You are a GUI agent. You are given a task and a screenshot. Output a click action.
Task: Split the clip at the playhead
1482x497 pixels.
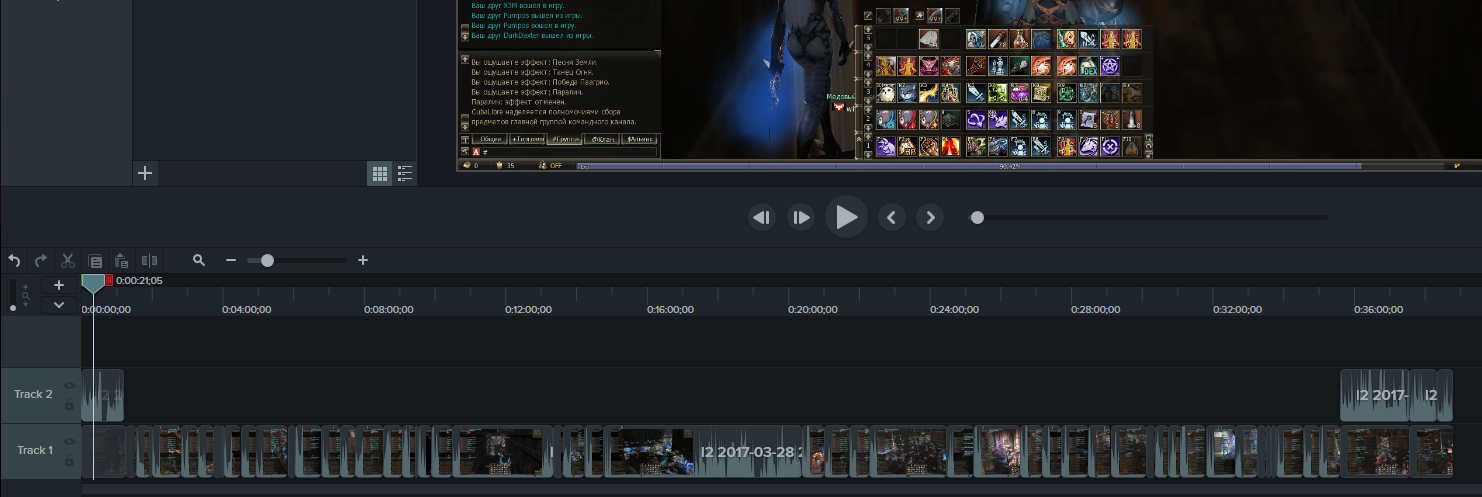coord(149,261)
